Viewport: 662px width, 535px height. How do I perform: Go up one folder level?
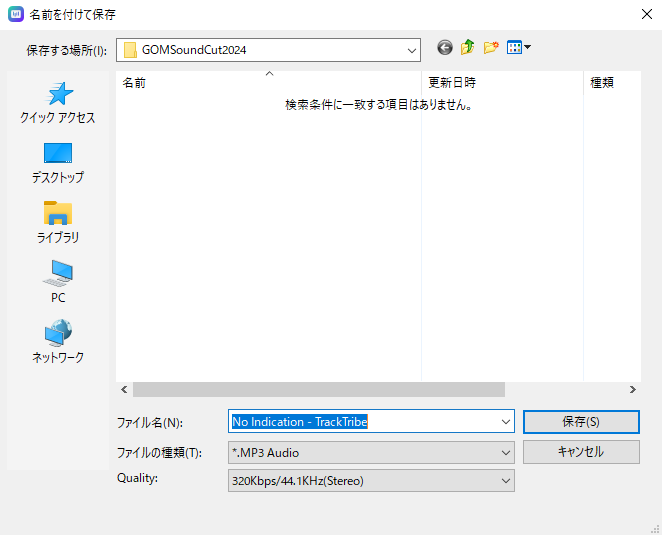coord(467,48)
